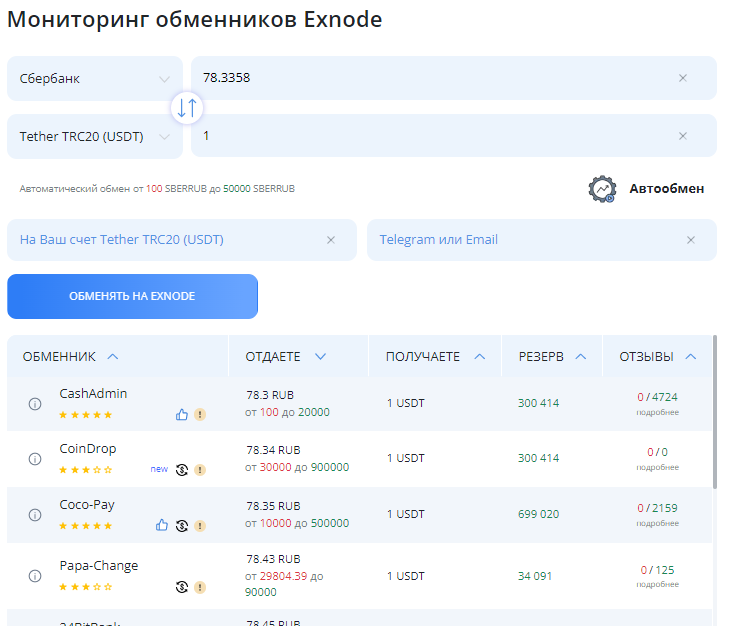Open подробнее reviews link for CoinDrop
This screenshot has height=626, width=746.
[658, 468]
